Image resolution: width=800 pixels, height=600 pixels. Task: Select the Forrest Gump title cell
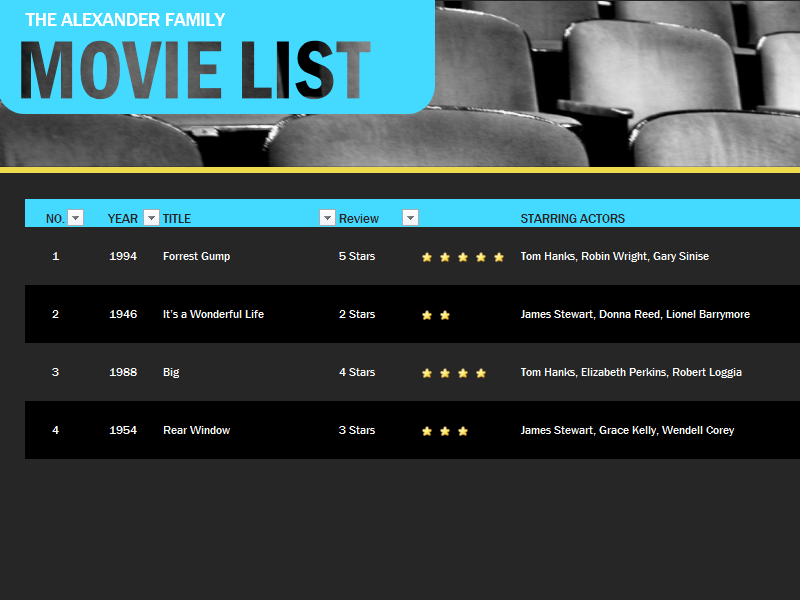[x=196, y=257]
